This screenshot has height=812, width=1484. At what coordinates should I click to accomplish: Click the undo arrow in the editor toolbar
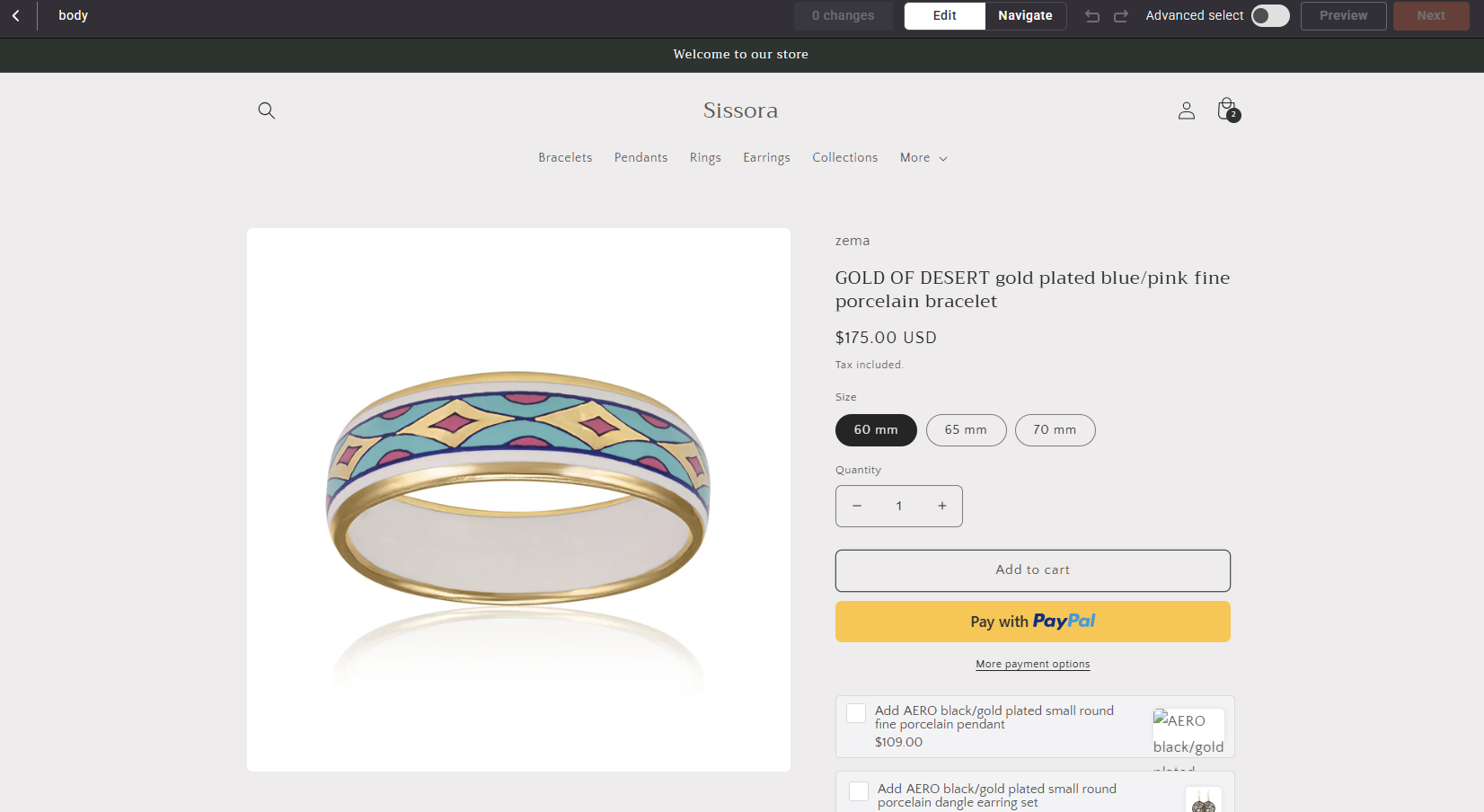click(1091, 15)
